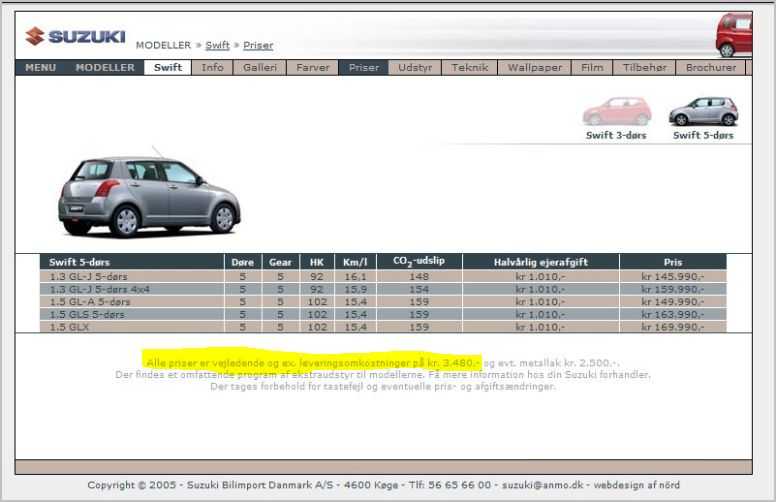776x502 pixels.
Task: Switch to the Info tab
Action: pyautogui.click(x=212, y=68)
